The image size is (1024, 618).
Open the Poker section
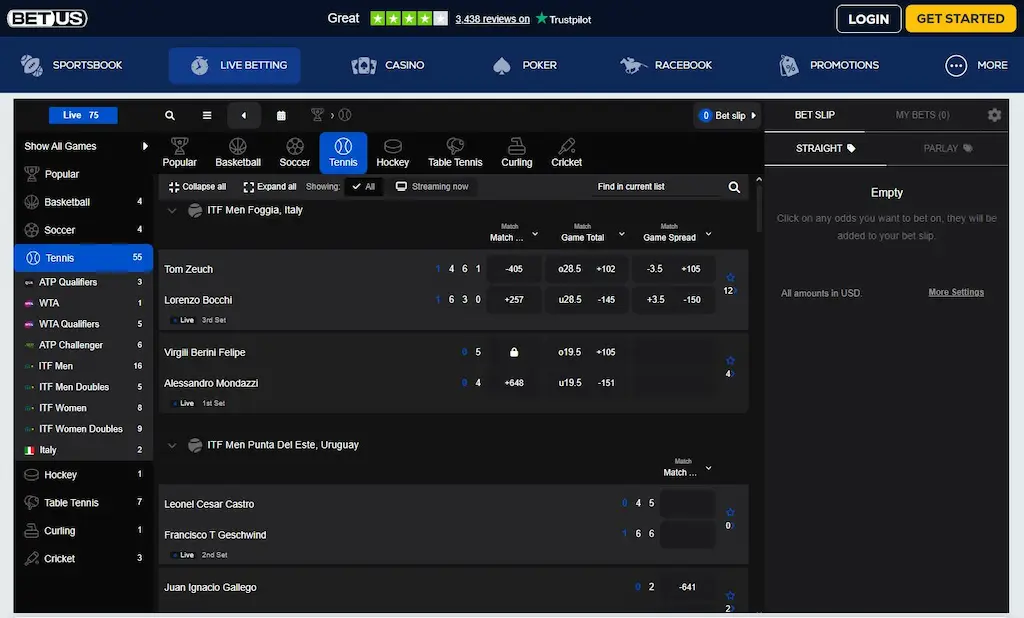pos(524,65)
